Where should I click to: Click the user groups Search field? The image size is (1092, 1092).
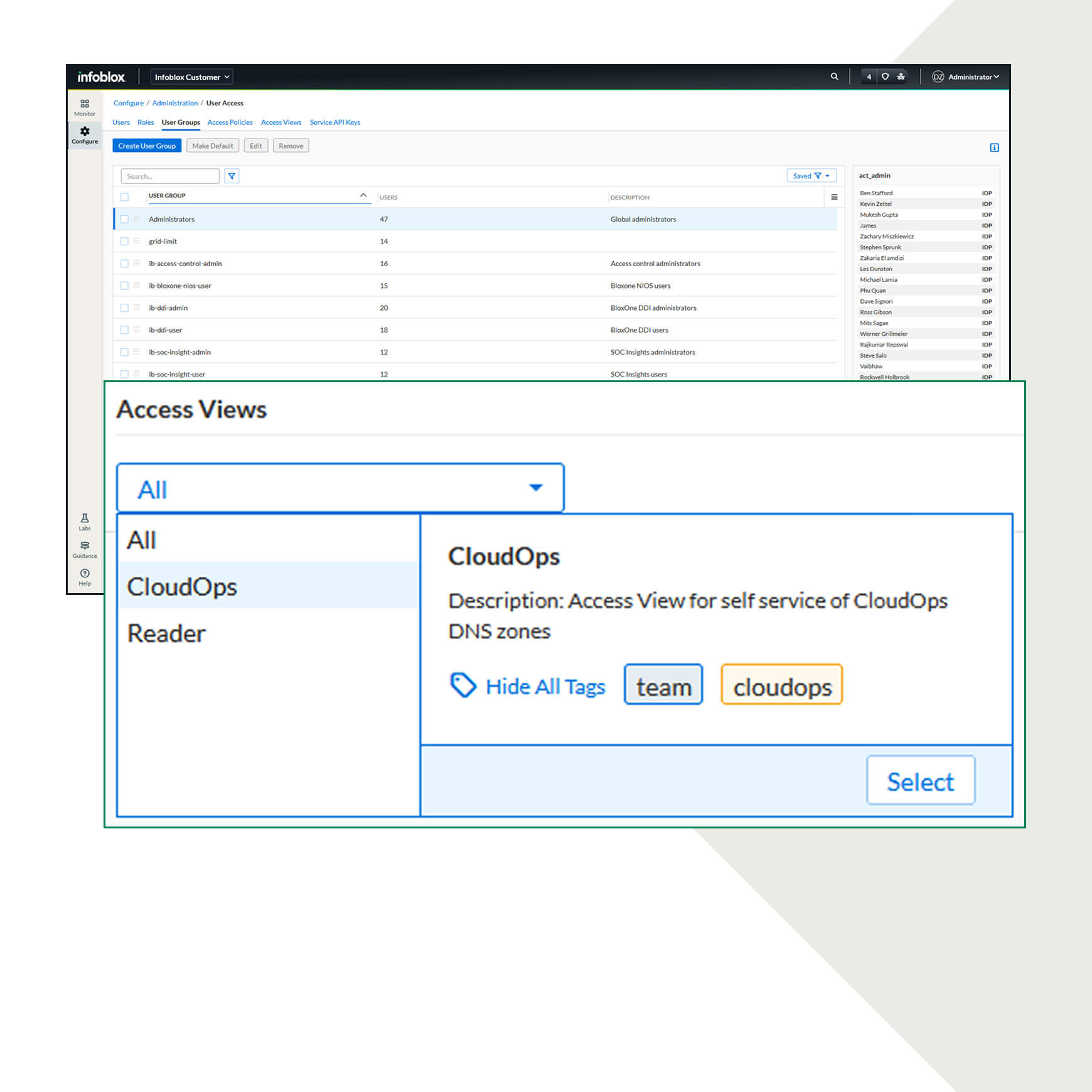coord(170,176)
